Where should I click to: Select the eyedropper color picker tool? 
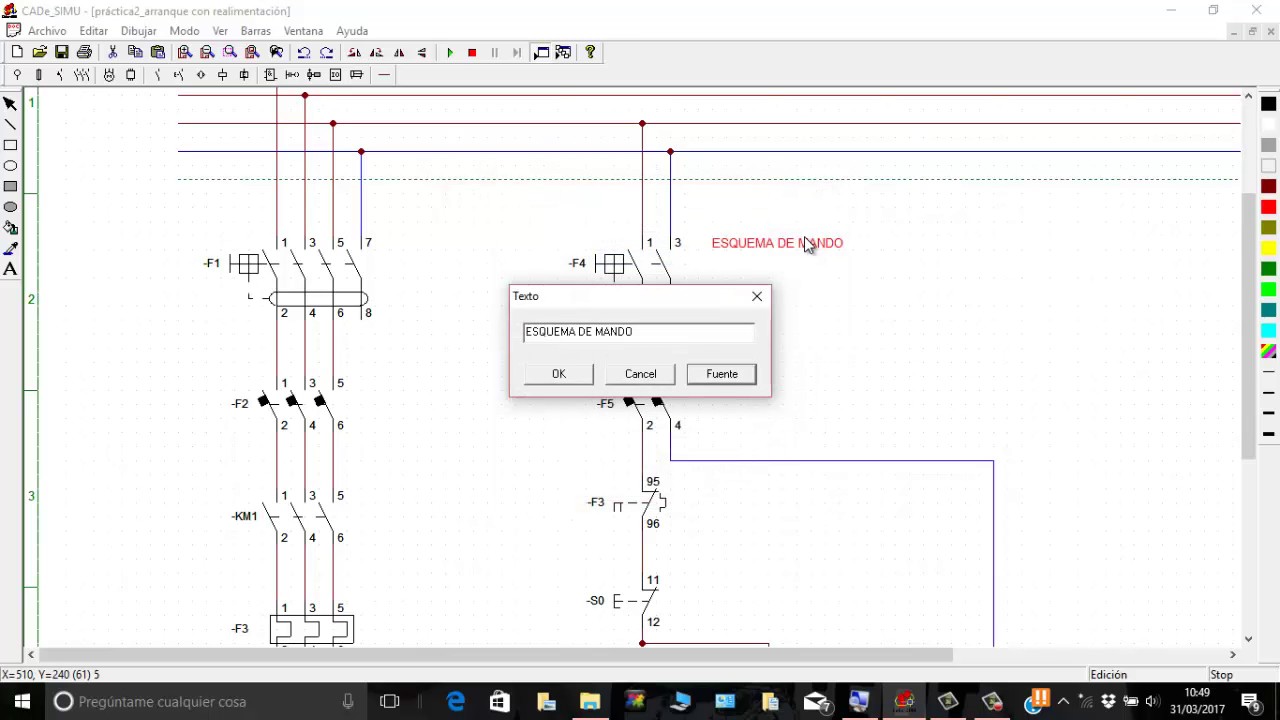11,248
